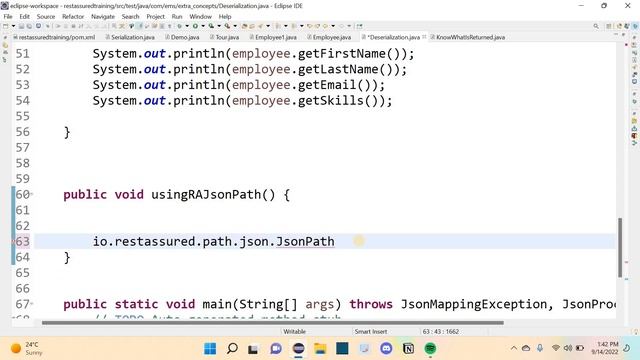Click the Smart Insert status bar entry
640x360 pixels.
(371, 331)
